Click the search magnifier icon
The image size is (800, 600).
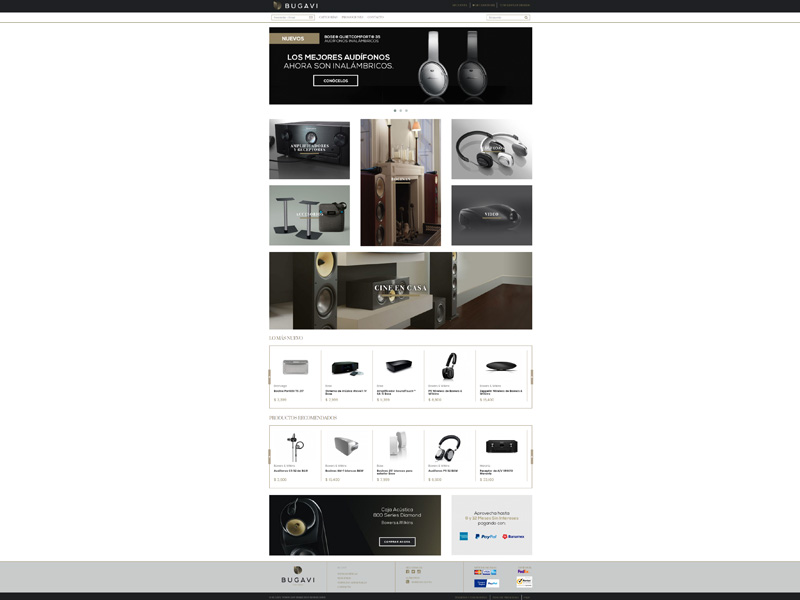pos(527,17)
